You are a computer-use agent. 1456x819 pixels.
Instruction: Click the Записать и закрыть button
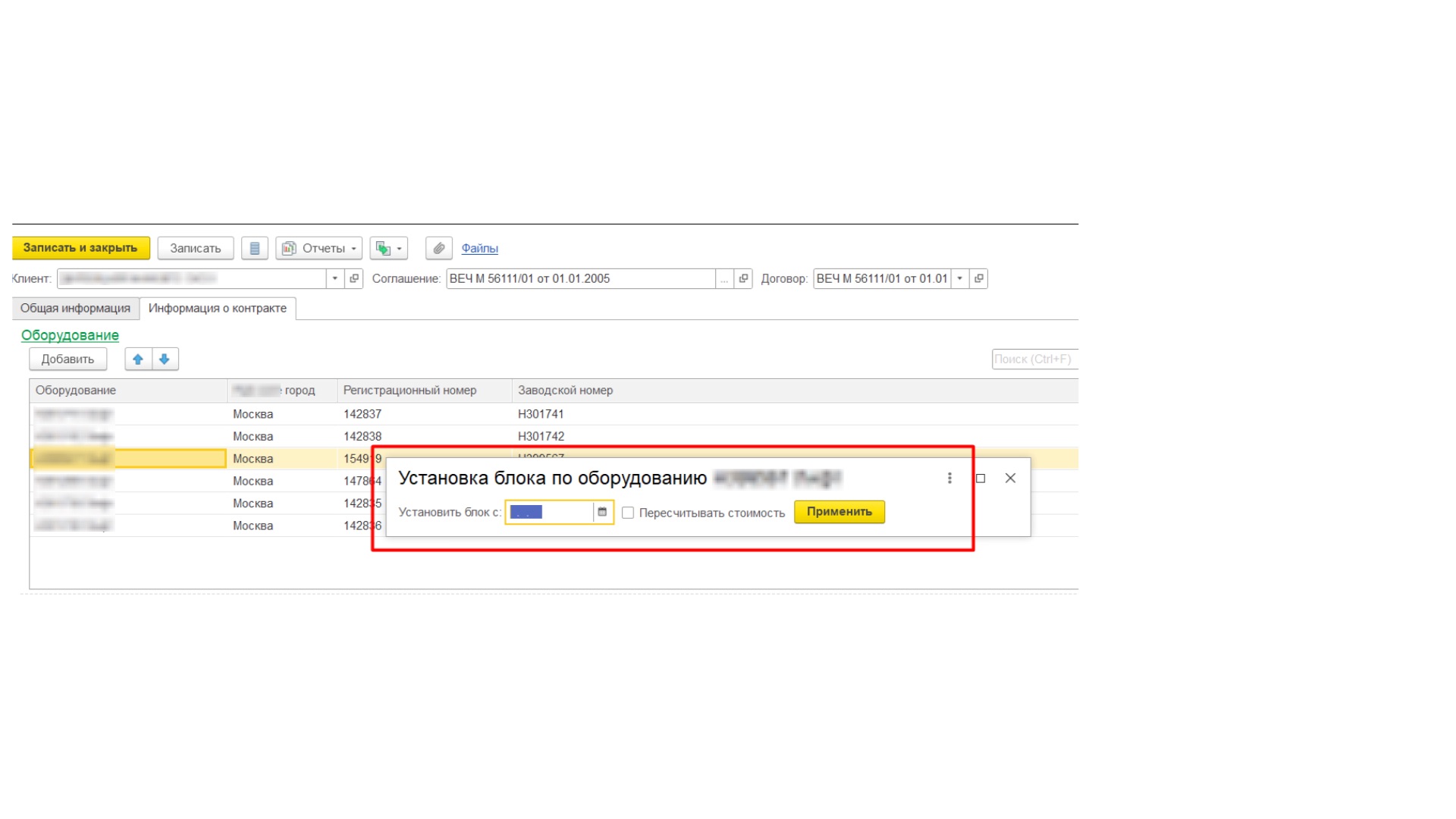(x=80, y=248)
